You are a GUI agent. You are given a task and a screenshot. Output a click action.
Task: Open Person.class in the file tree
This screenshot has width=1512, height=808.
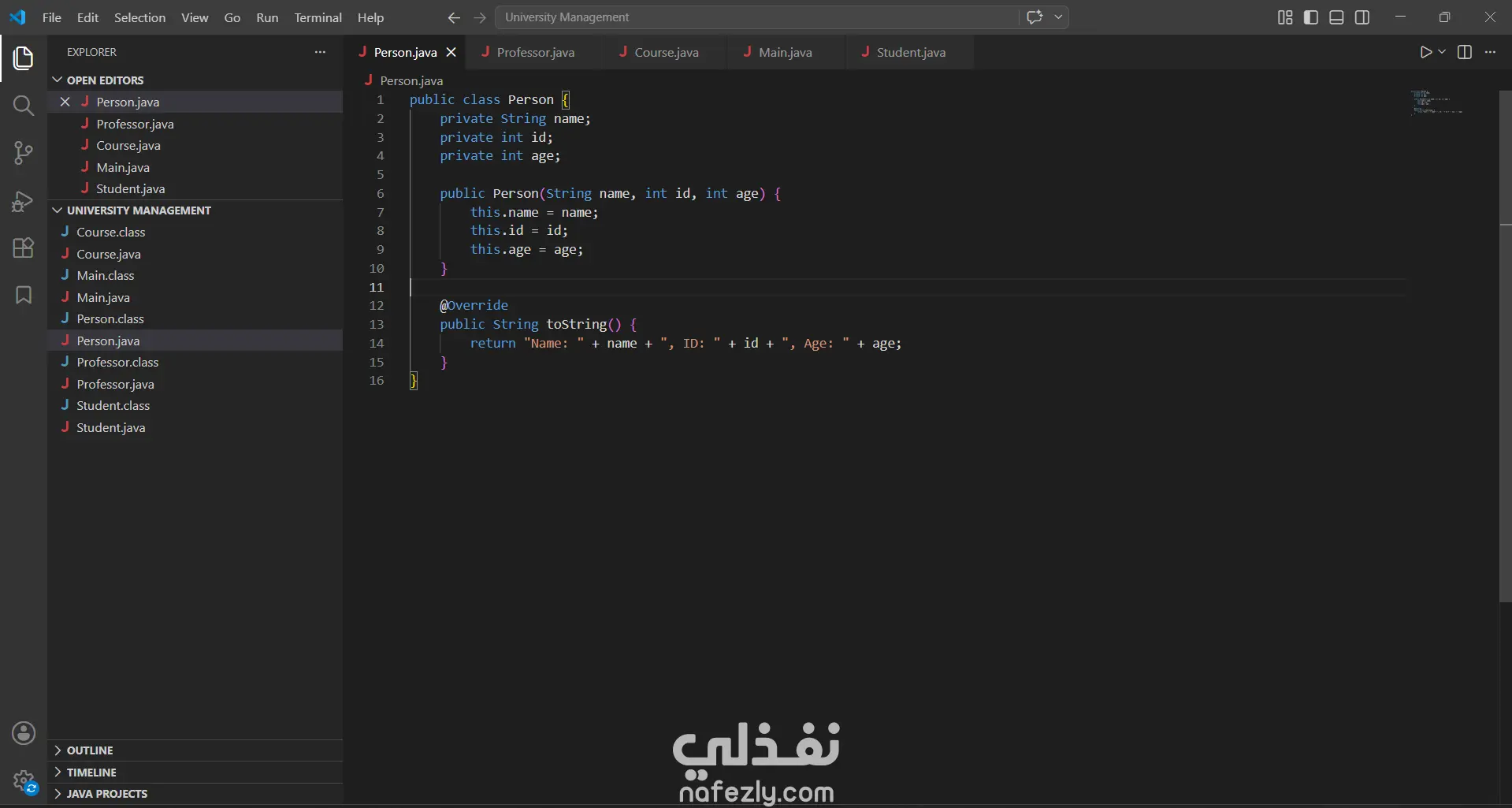[195, 318]
